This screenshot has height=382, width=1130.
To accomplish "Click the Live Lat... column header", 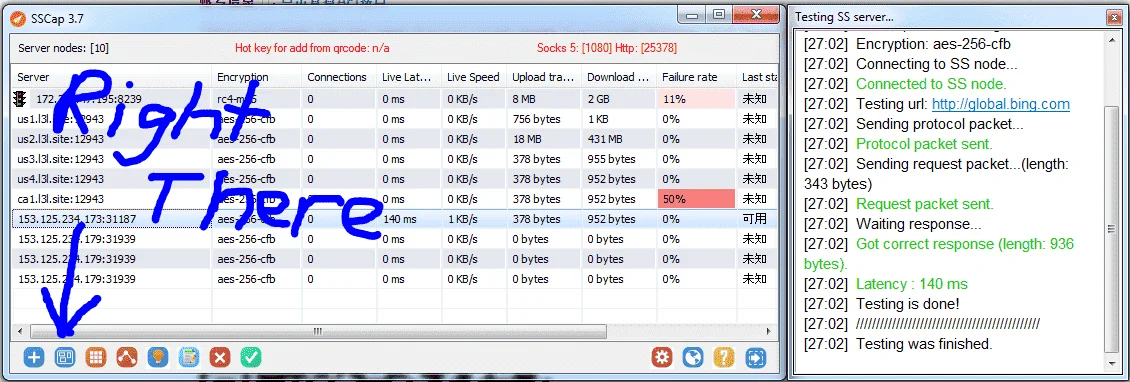I will [409, 77].
